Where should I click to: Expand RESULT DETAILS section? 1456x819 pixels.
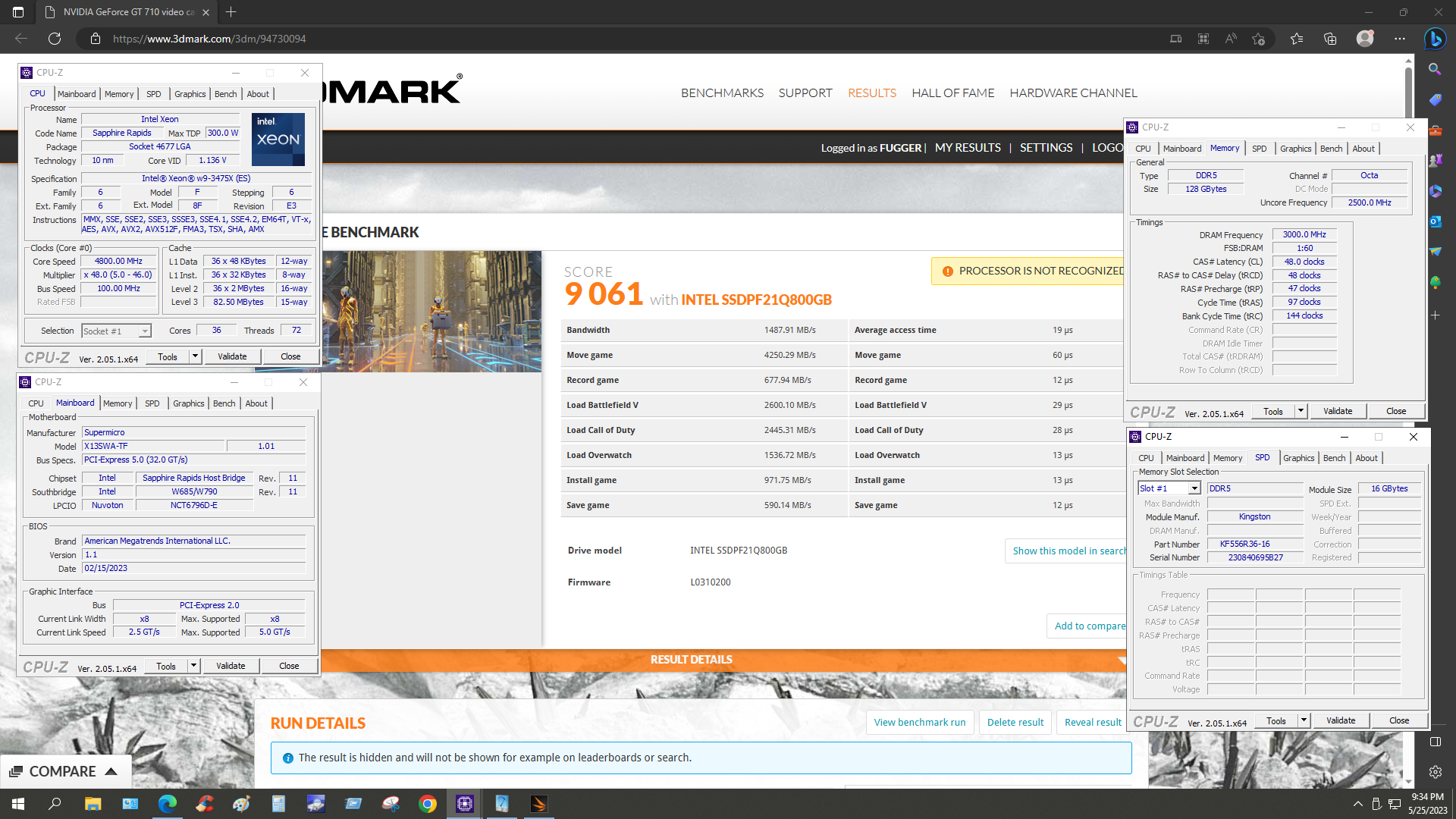coord(691,660)
